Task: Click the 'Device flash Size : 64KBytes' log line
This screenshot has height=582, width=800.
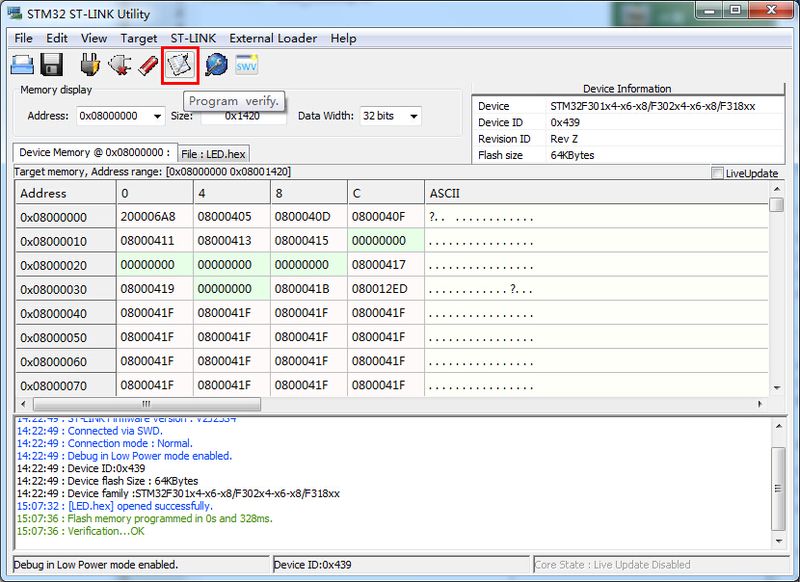Action: pos(108,481)
